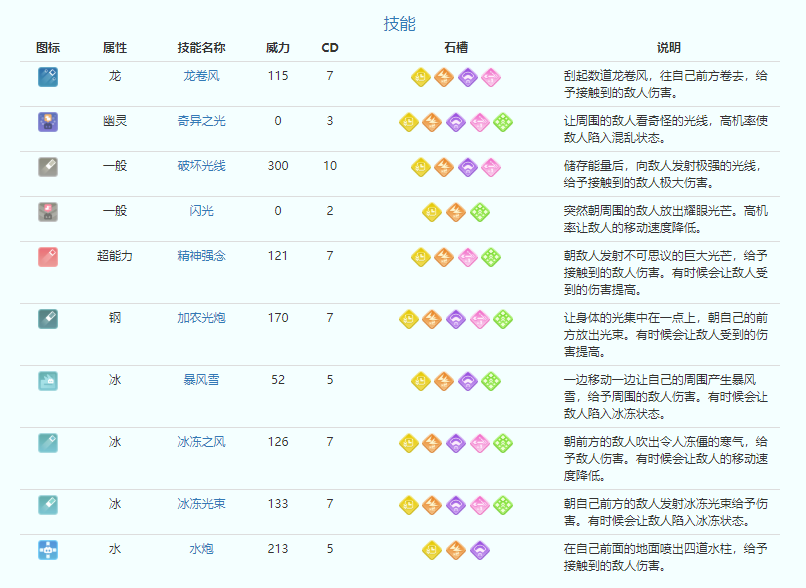Click the 暴风雪 skill icon image
The width and height of the screenshot is (806, 588).
pos(48,380)
